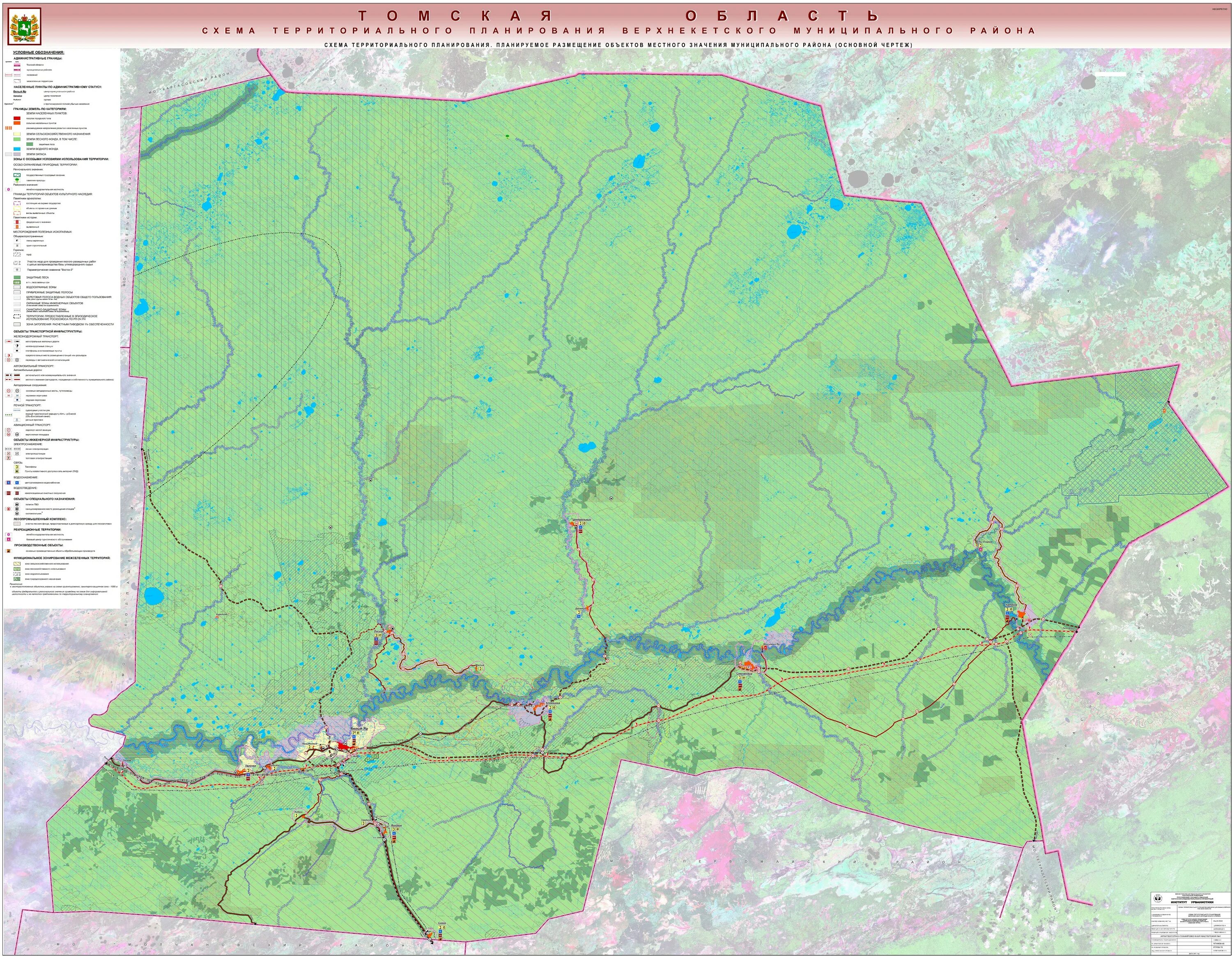Click the light yellow agricultural lands swatch
The height and width of the screenshot is (957, 1232).
point(17,134)
